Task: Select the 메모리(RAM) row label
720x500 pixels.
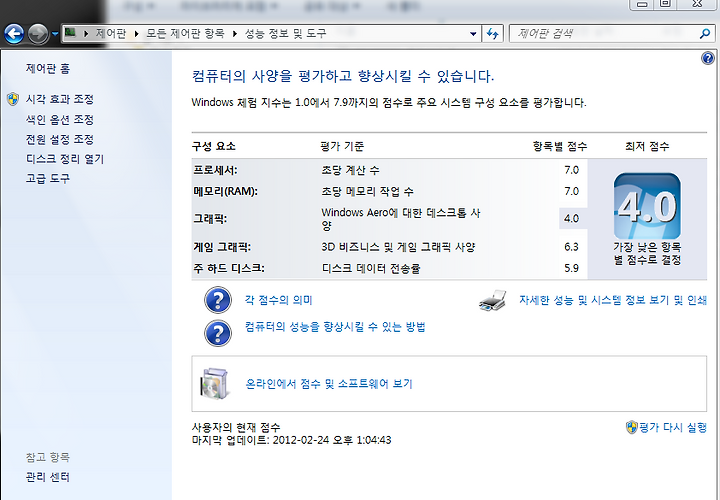Action: pyautogui.click(x=225, y=191)
